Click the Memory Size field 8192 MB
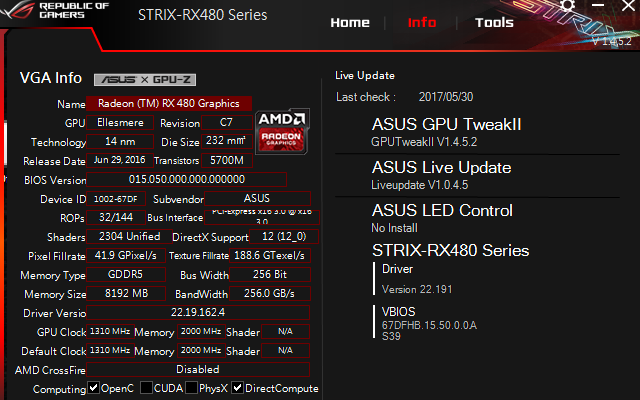Image resolution: width=640 pixels, height=400 pixels. click(126, 293)
